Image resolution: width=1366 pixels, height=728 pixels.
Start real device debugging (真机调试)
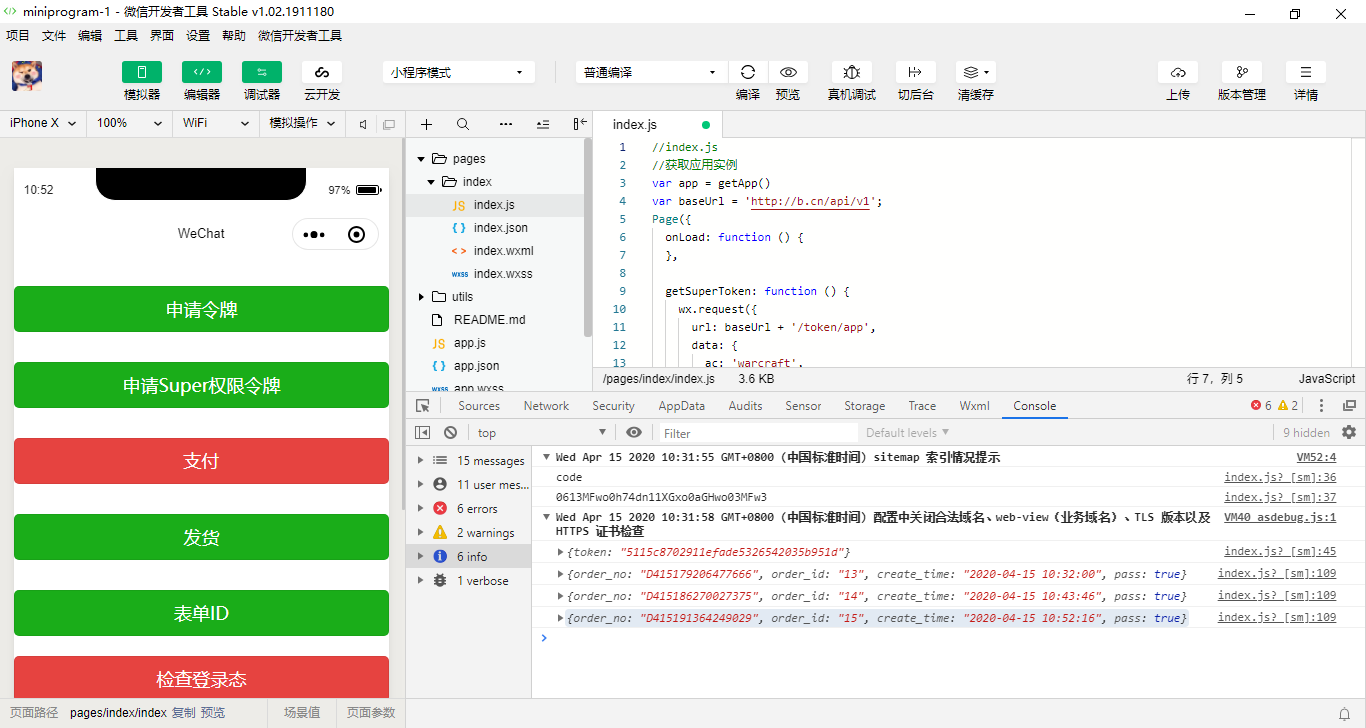point(851,72)
